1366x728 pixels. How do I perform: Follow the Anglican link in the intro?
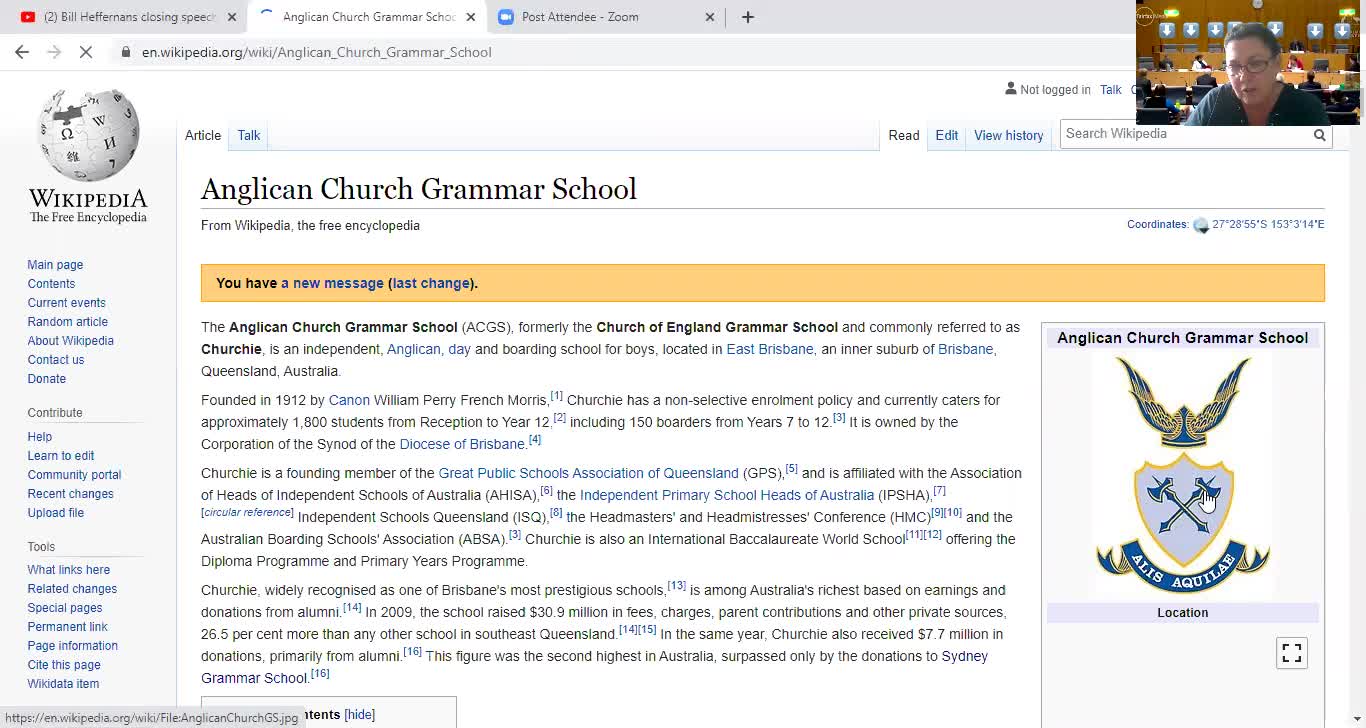pyautogui.click(x=414, y=349)
